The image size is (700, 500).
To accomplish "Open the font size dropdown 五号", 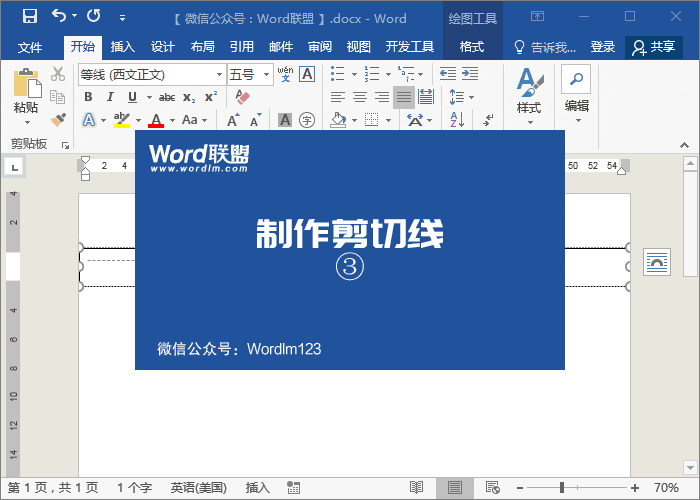I will (x=267, y=75).
